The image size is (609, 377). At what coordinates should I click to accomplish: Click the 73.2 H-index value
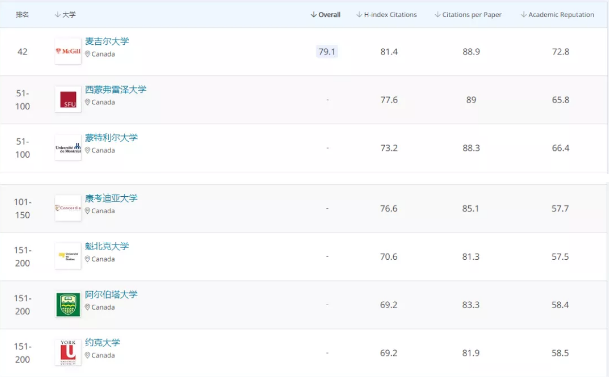[389, 148]
